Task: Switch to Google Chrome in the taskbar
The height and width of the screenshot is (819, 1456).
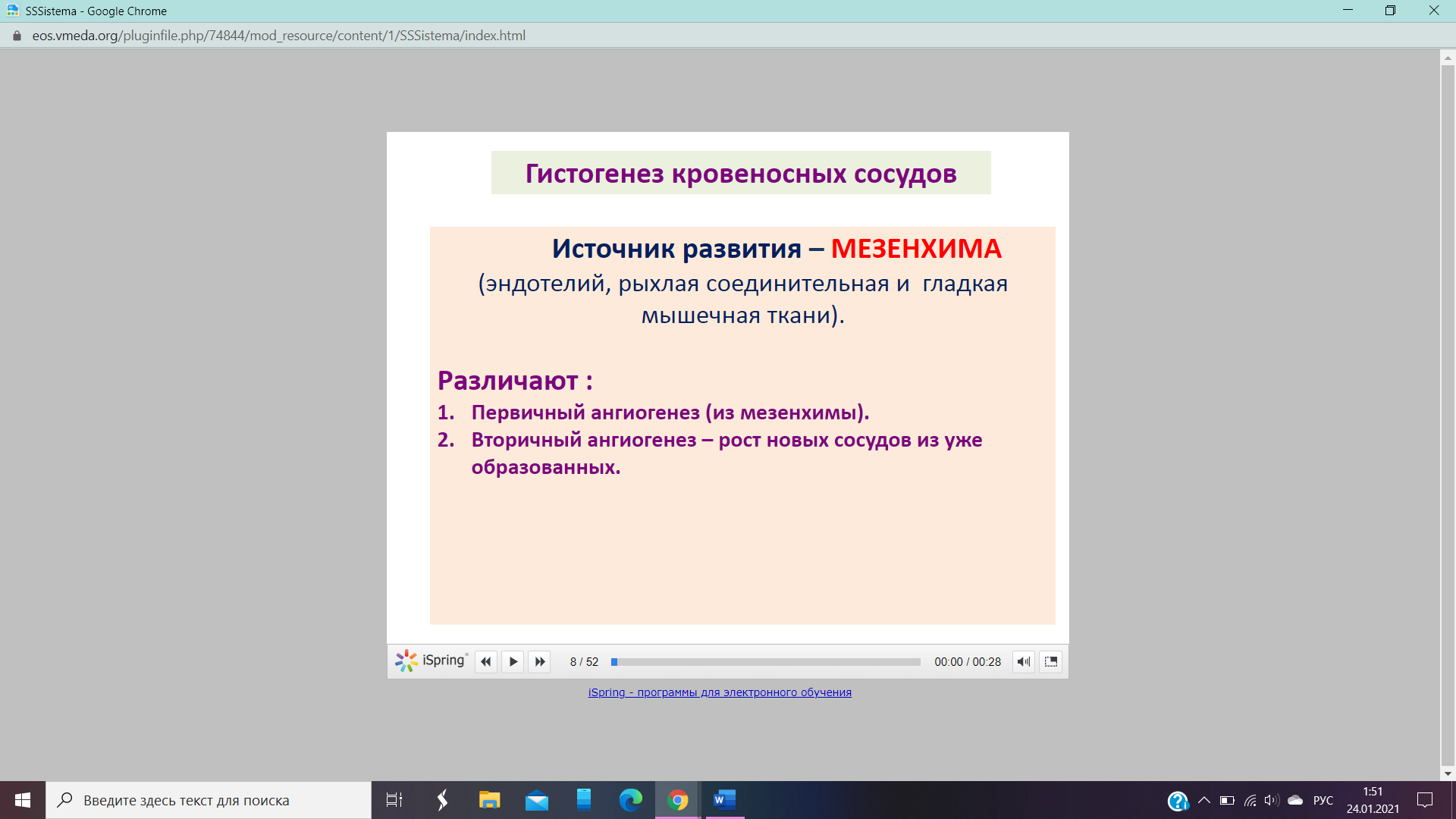Action: (678, 800)
